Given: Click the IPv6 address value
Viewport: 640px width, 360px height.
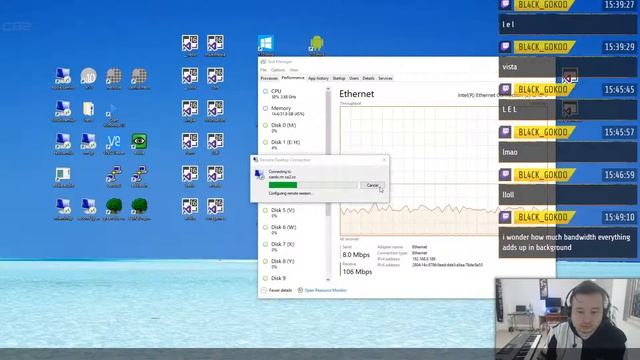Looking at the screenshot, I should coord(447,265).
